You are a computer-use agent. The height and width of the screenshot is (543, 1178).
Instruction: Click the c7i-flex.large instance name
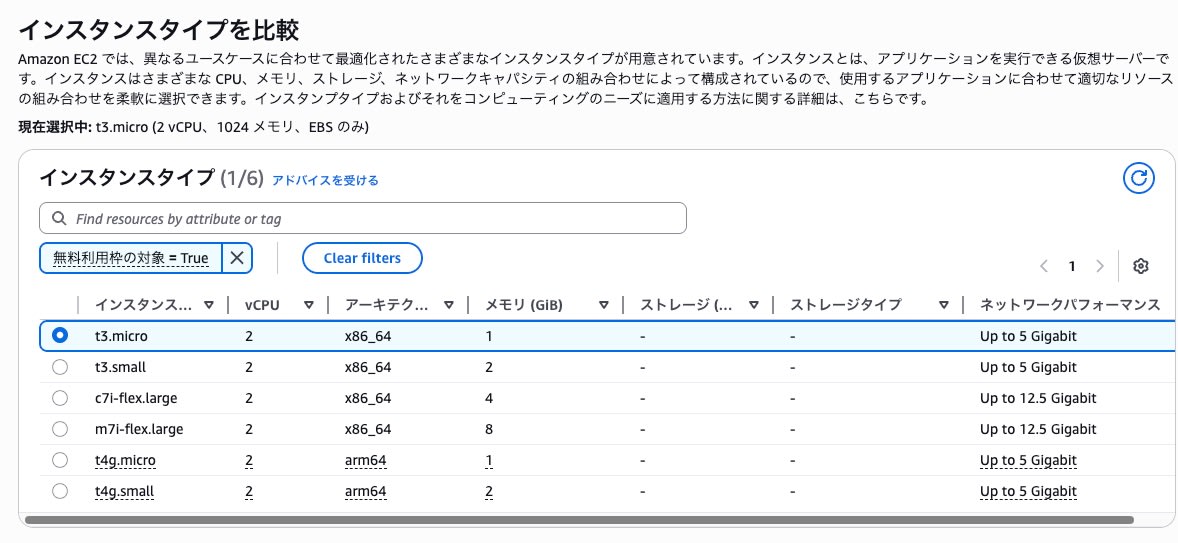136,398
